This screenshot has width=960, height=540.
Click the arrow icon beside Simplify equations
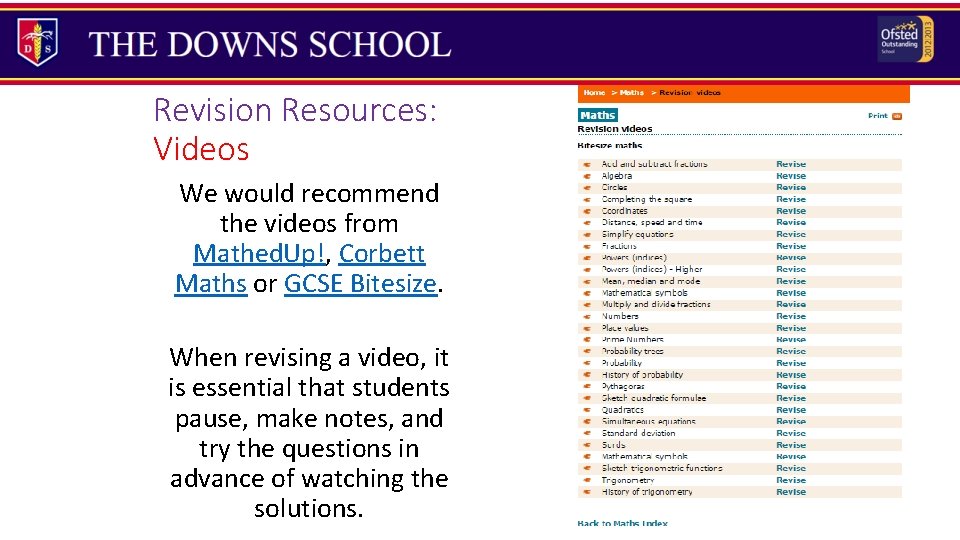[587, 234]
